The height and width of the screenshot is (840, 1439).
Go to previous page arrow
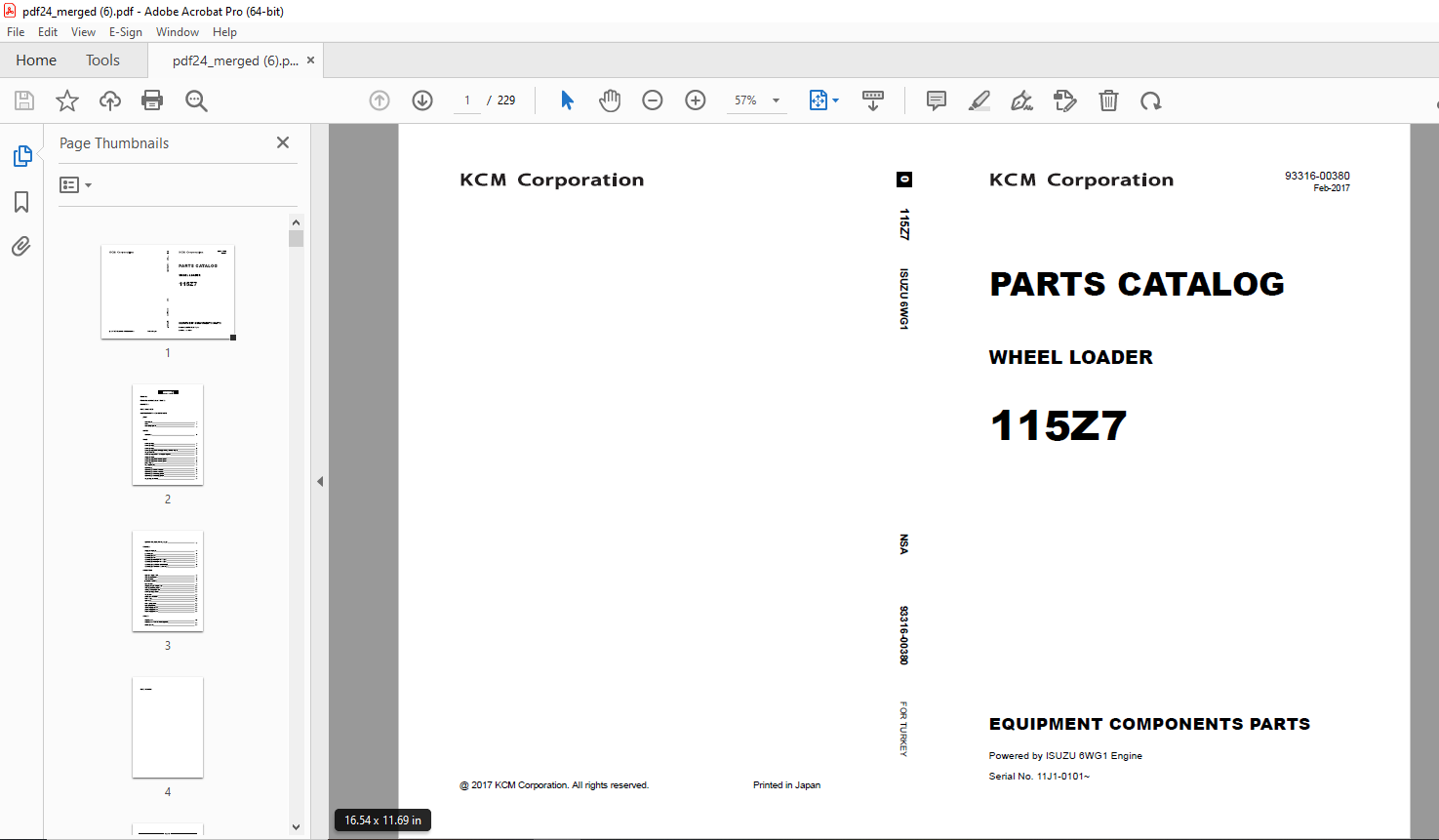380,100
